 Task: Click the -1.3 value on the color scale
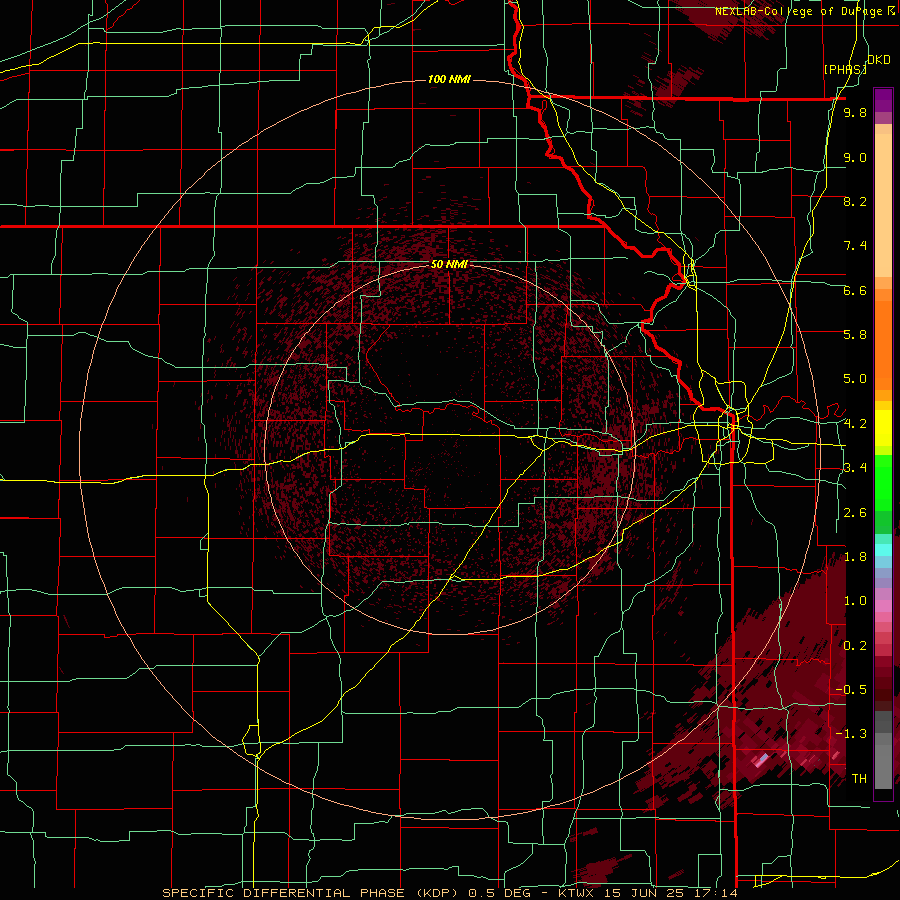coord(852,734)
